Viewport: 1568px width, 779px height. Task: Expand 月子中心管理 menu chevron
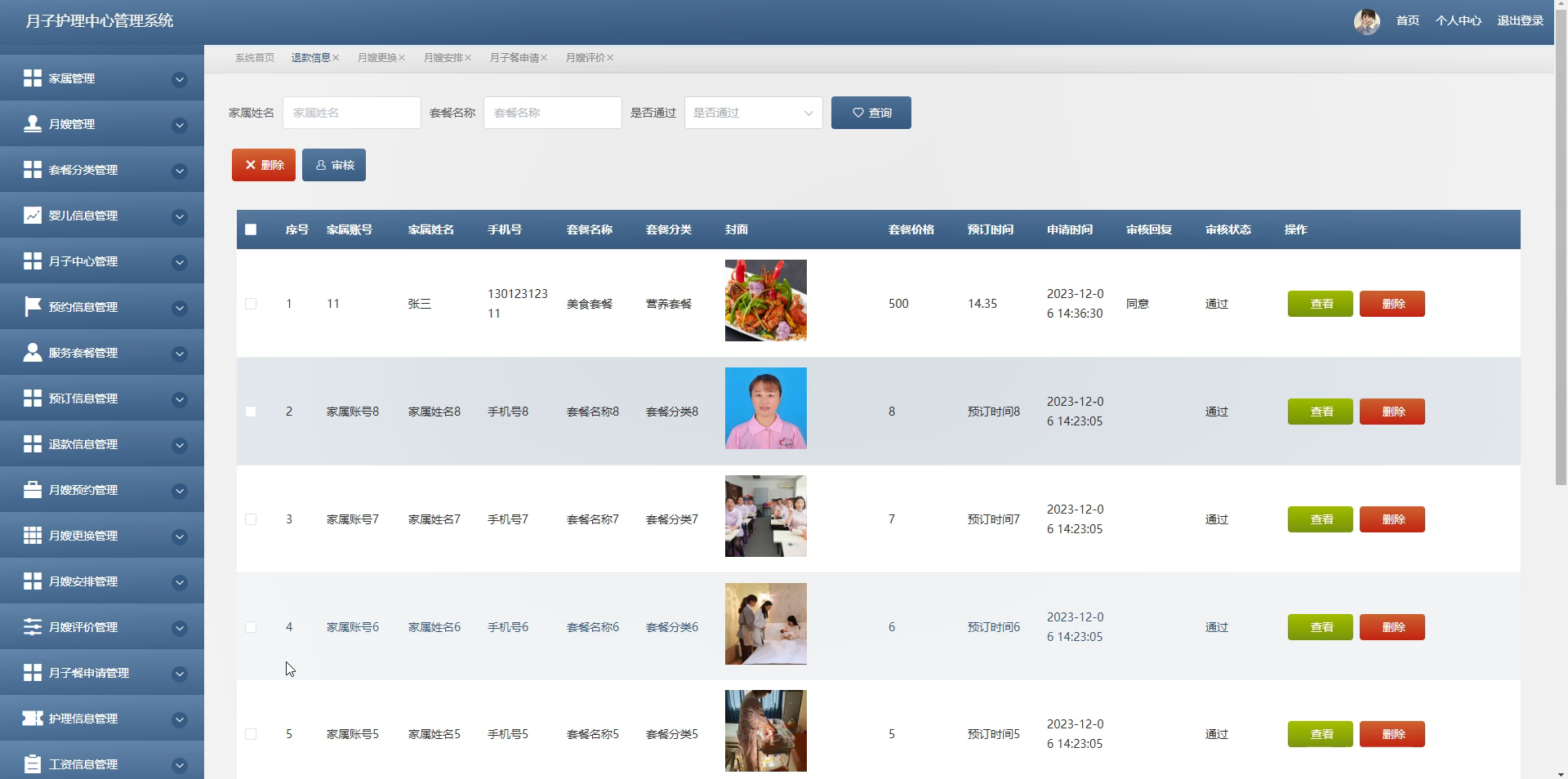(180, 262)
